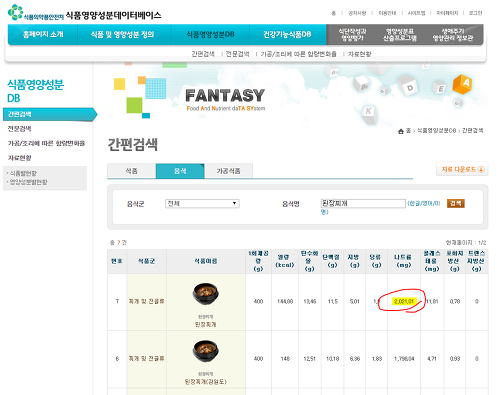Click the 식품의약품안전처 logo icon
The image size is (500, 395).
click(15, 12)
